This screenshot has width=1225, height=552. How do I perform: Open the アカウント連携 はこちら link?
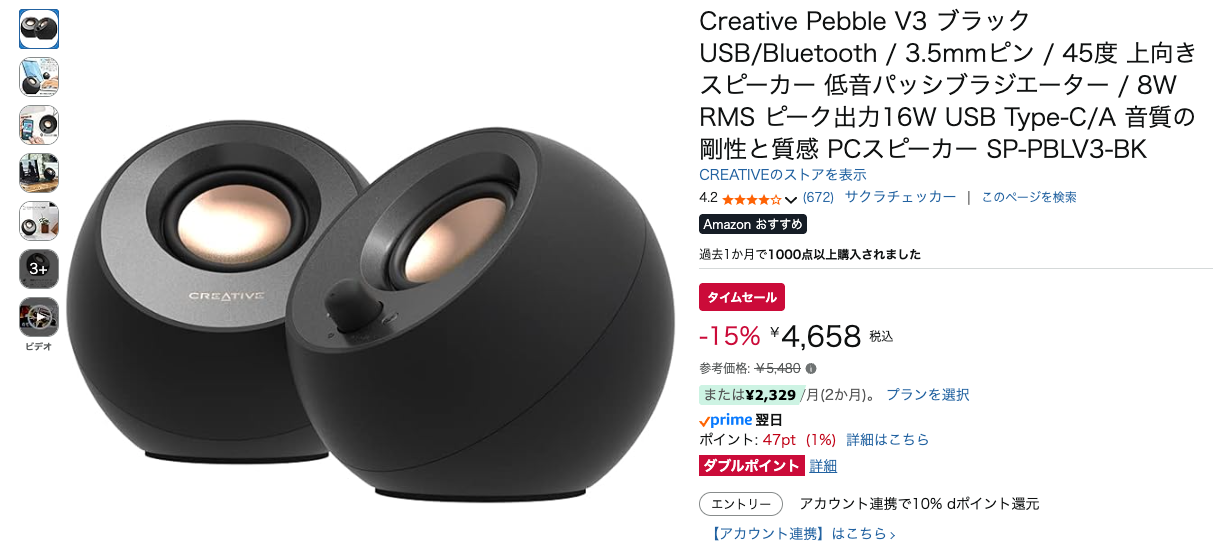(x=803, y=534)
